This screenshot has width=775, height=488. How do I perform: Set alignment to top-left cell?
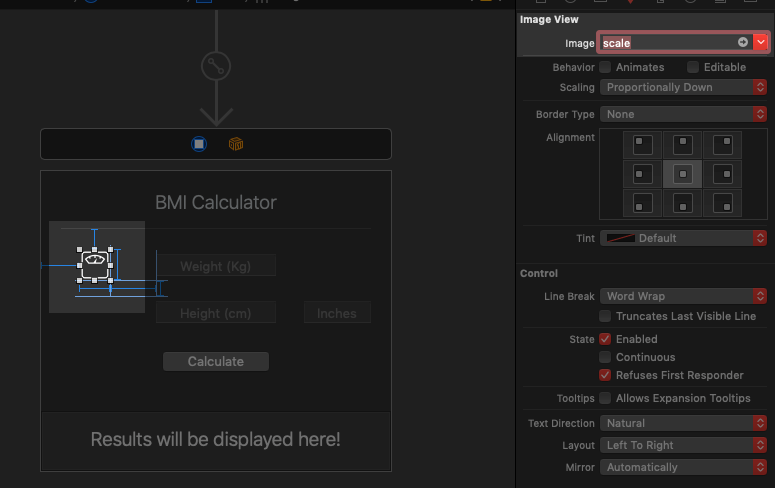tap(642, 145)
